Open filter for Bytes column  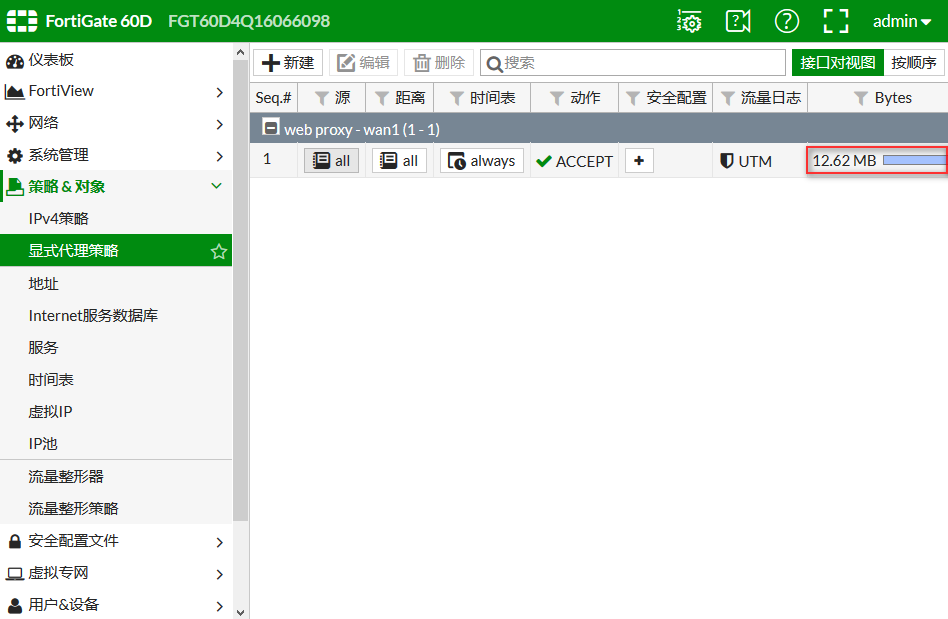click(860, 99)
